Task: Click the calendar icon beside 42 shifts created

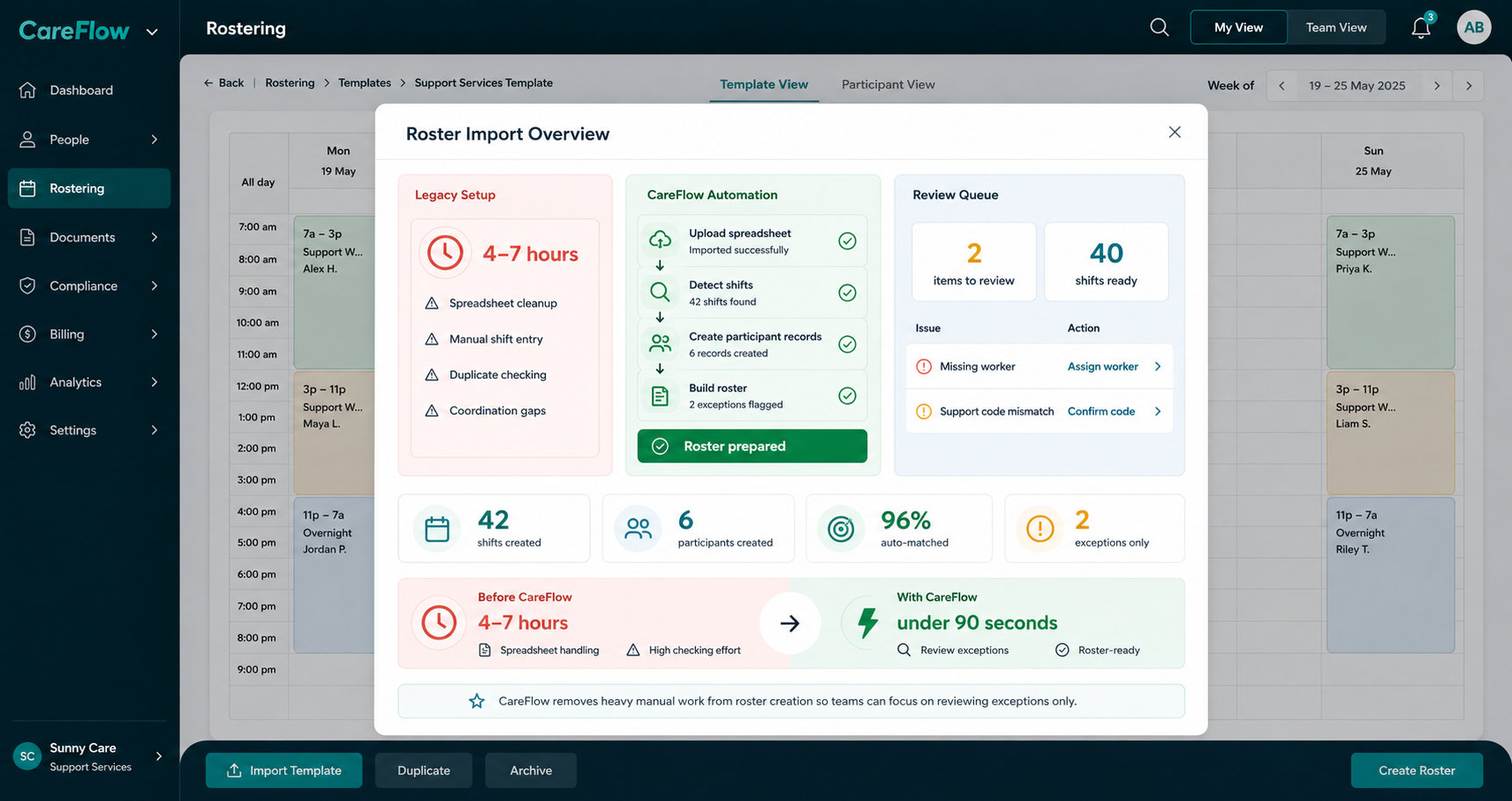Action: click(x=437, y=529)
